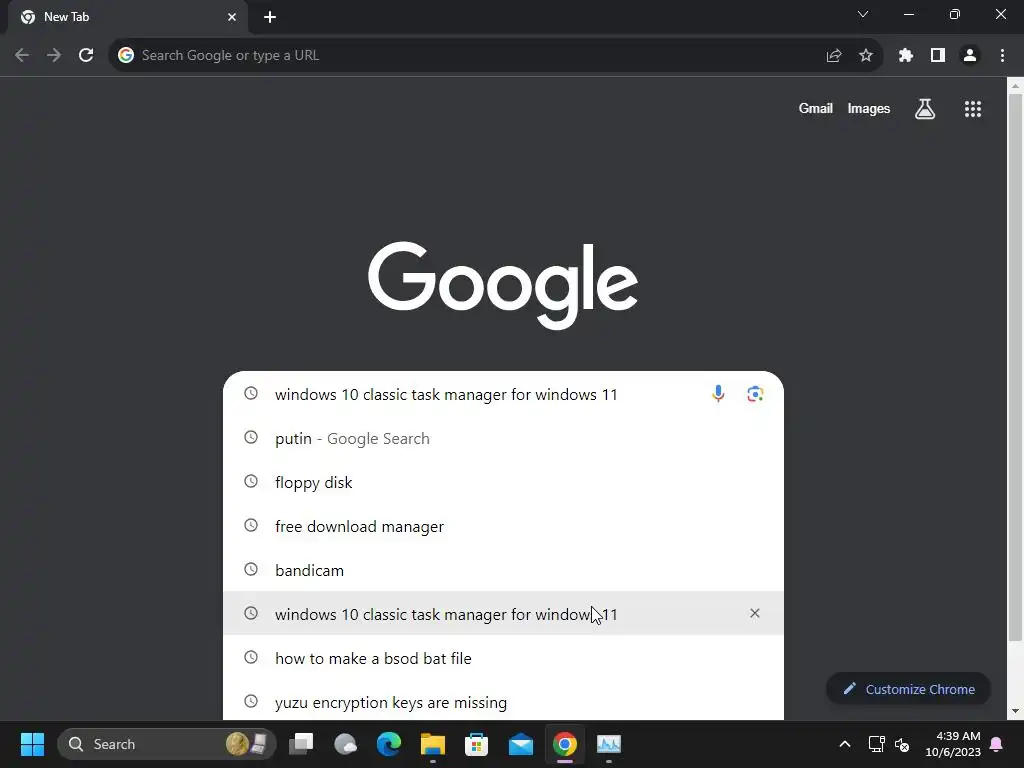Open the Chrome profile avatar
Viewport: 1024px width, 768px height.
[970, 56]
